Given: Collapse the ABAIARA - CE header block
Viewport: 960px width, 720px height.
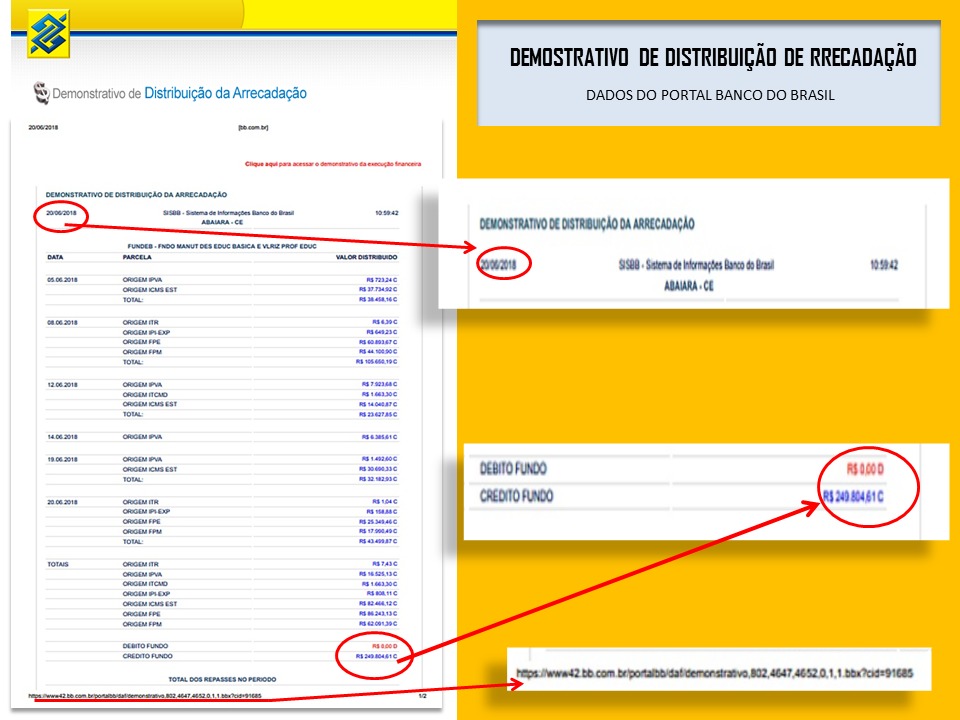Looking at the screenshot, I should click(x=220, y=224).
